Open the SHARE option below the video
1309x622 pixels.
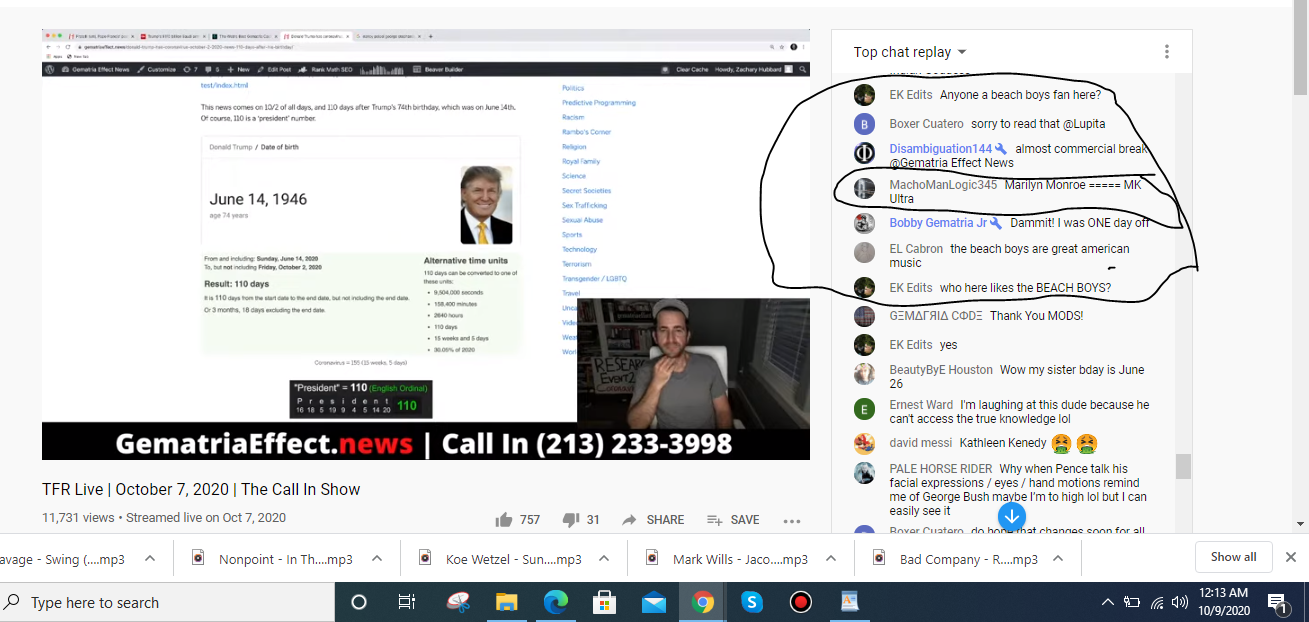point(653,520)
